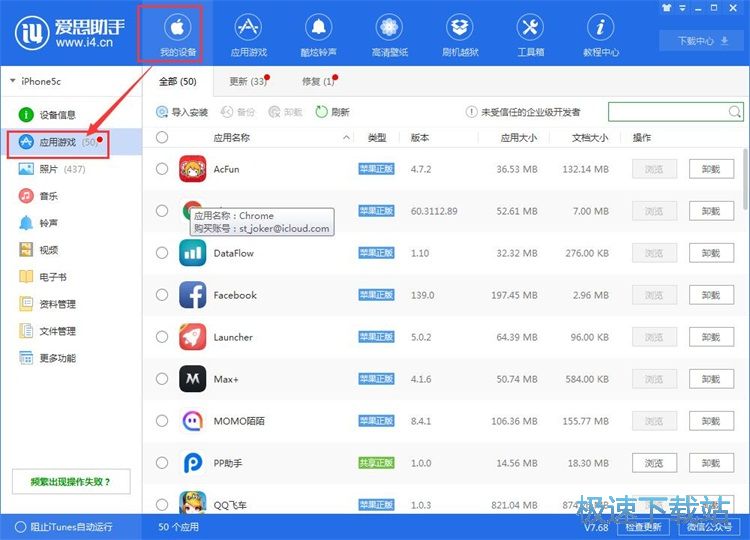Click the Facebook app icon
This screenshot has width=750, height=540.
[192, 295]
